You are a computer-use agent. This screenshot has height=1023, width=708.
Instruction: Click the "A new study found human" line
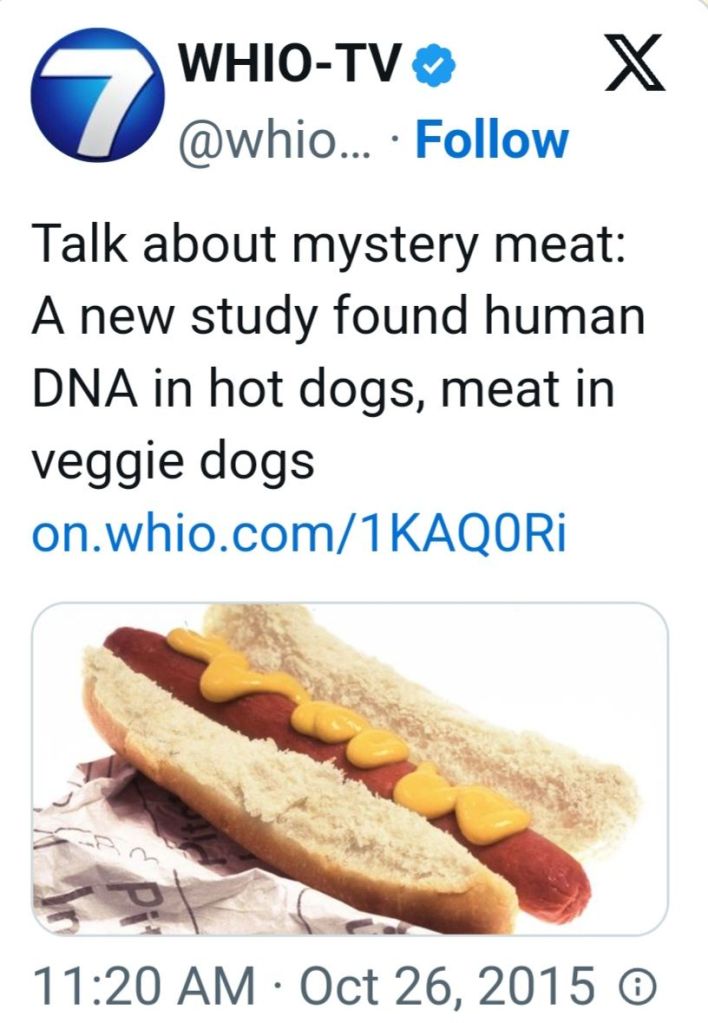(339, 319)
